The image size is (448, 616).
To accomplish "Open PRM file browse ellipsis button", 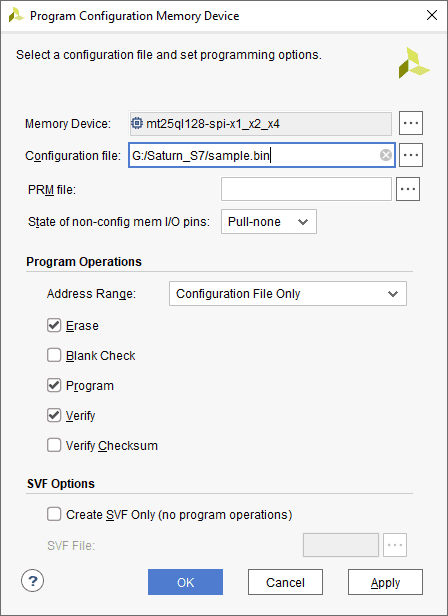I will [x=408, y=189].
